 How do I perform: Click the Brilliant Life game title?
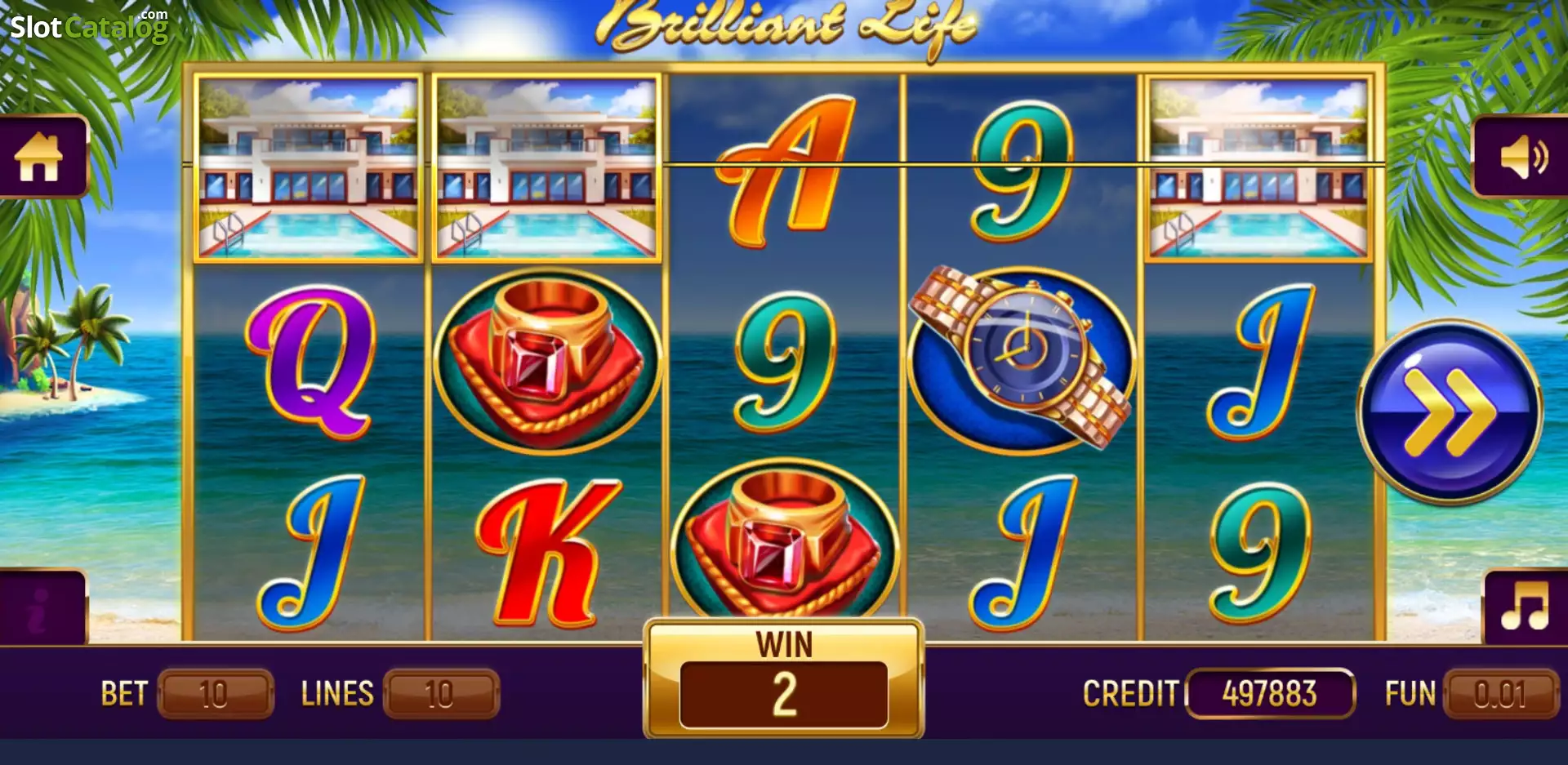(786, 26)
